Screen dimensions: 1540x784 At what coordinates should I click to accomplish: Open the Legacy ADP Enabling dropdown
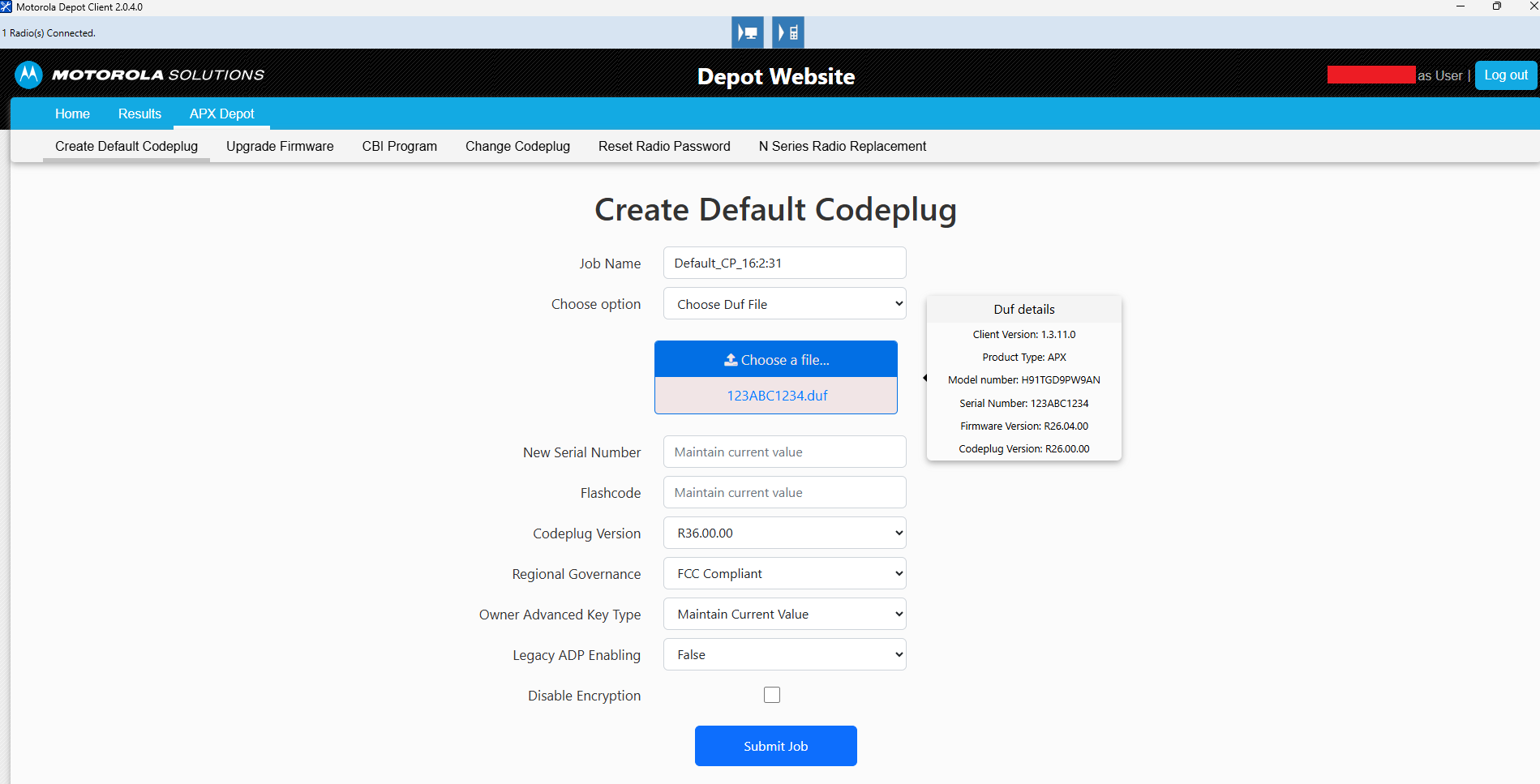pyautogui.click(x=784, y=654)
